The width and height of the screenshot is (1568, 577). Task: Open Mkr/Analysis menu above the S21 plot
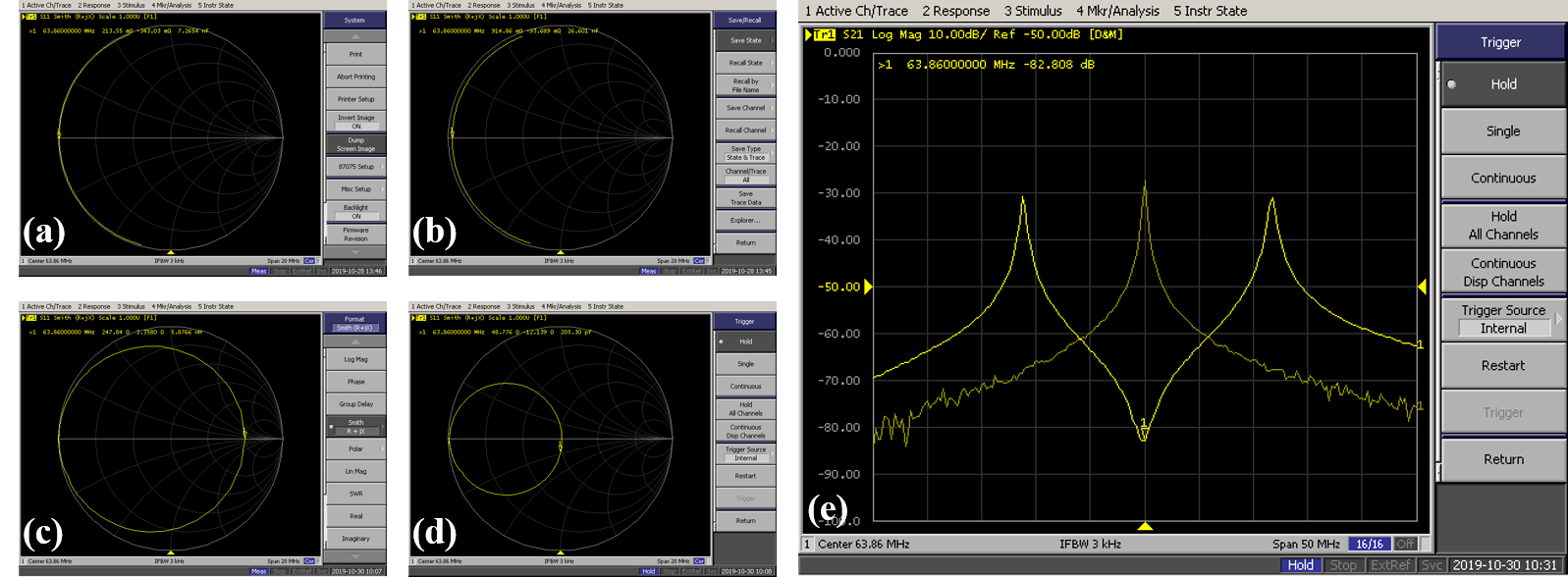click(x=1117, y=11)
